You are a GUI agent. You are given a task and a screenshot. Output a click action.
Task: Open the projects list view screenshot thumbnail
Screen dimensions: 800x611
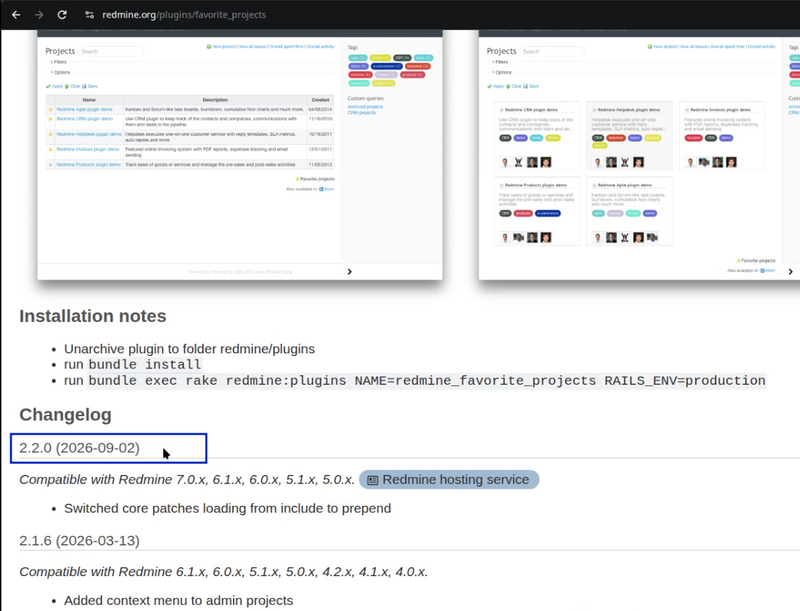tap(240, 155)
